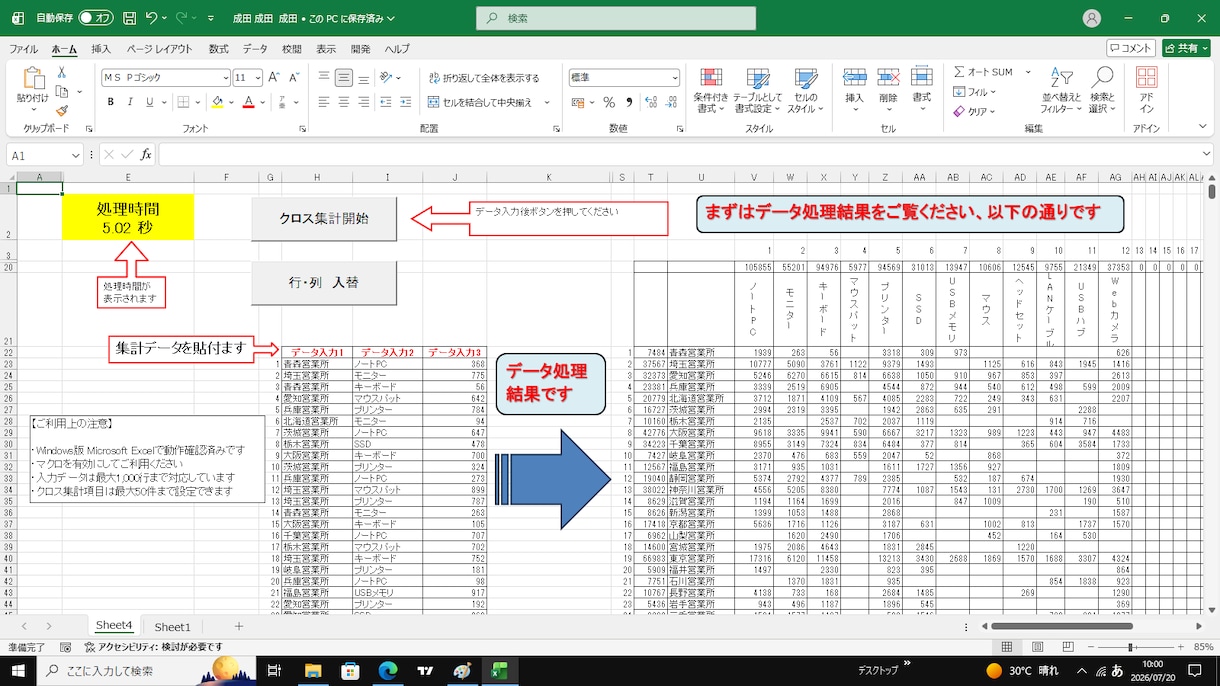Screen dimensions: 1220x686
Task: Click the Undo arrow in title bar
Action: point(151,18)
